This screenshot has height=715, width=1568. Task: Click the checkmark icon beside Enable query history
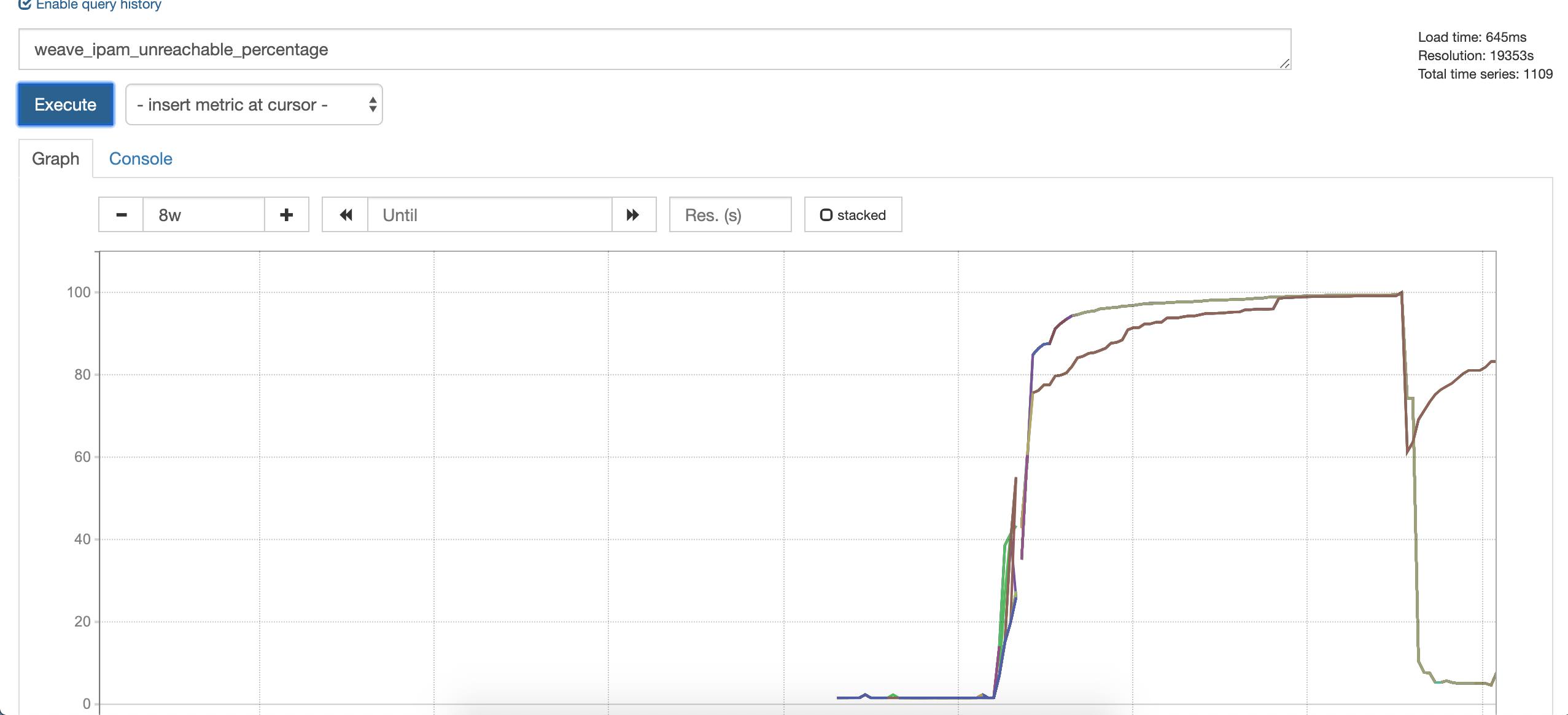pyautogui.click(x=25, y=5)
